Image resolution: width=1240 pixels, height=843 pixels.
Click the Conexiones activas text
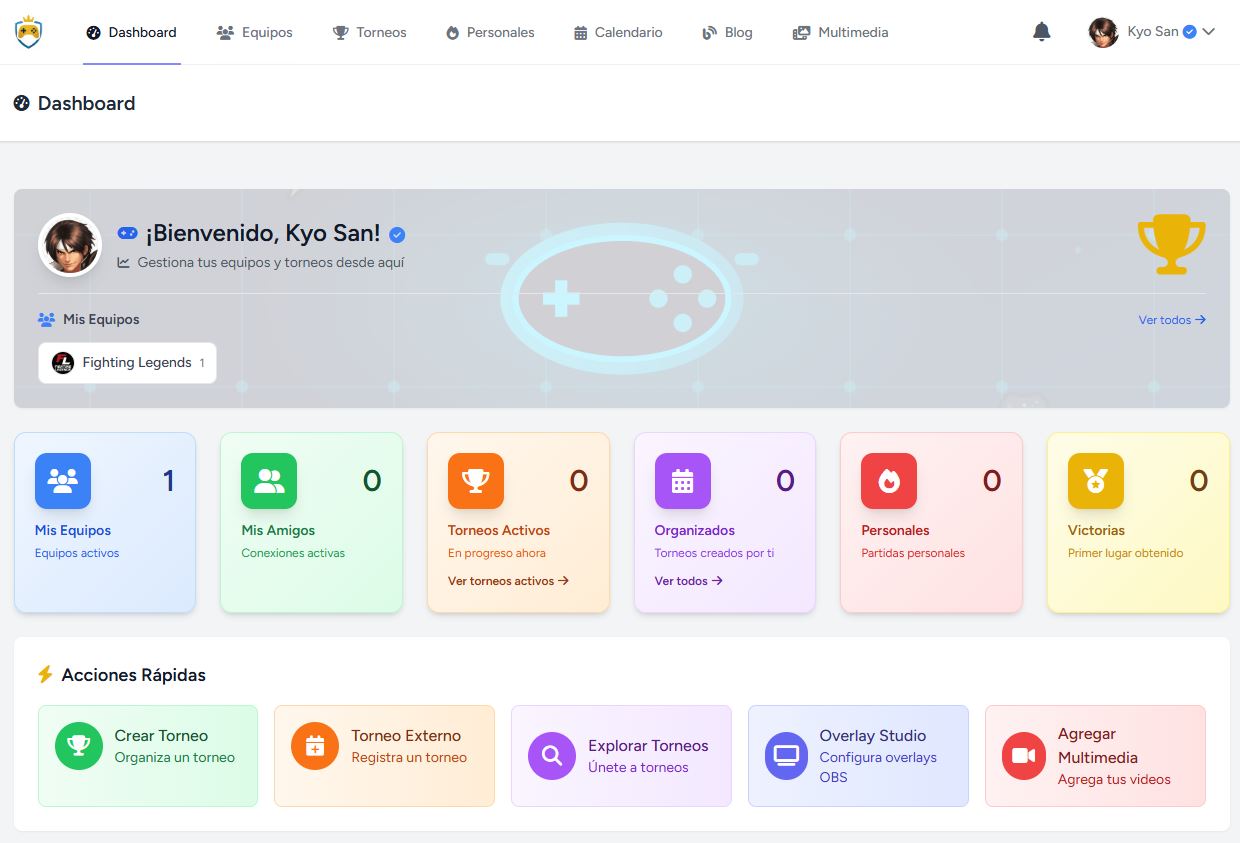click(293, 553)
